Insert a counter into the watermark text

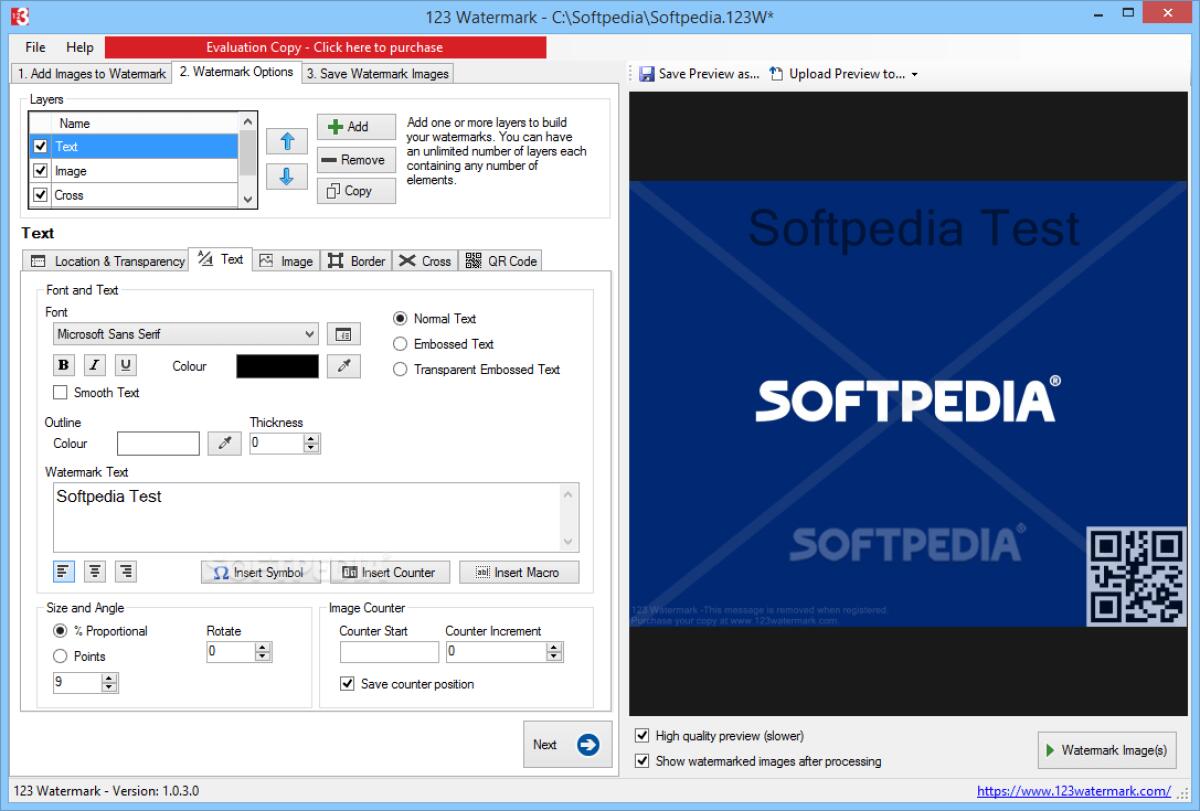tap(389, 571)
